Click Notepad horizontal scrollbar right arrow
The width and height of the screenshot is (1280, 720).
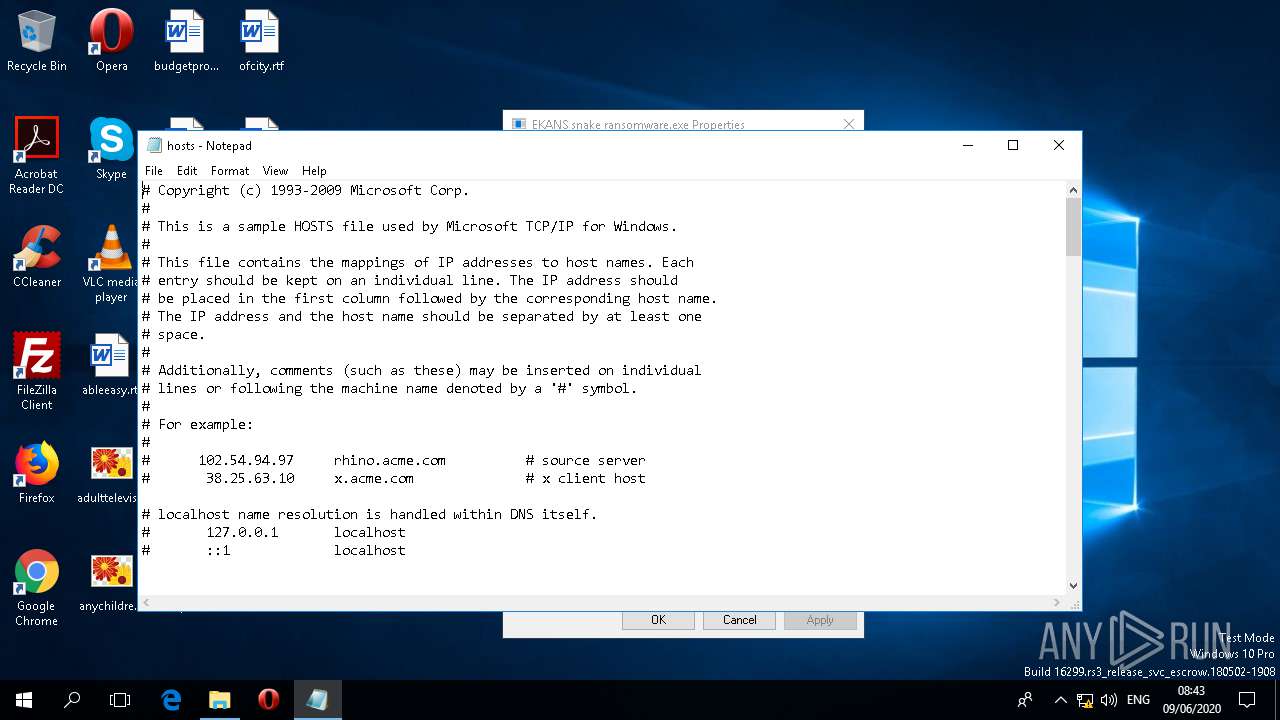tap(1057, 603)
